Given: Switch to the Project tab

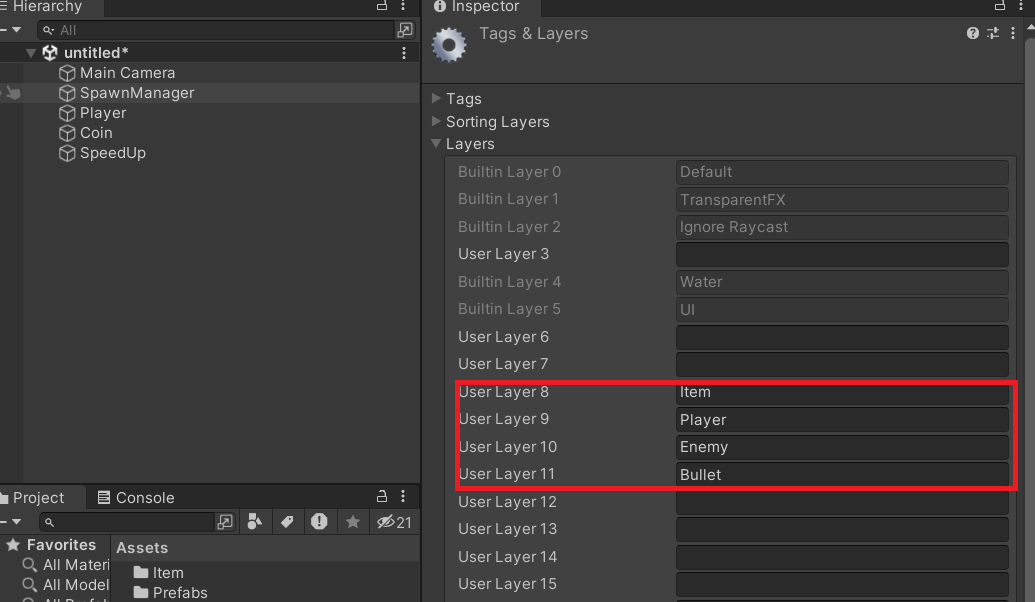Looking at the screenshot, I should tap(39, 497).
